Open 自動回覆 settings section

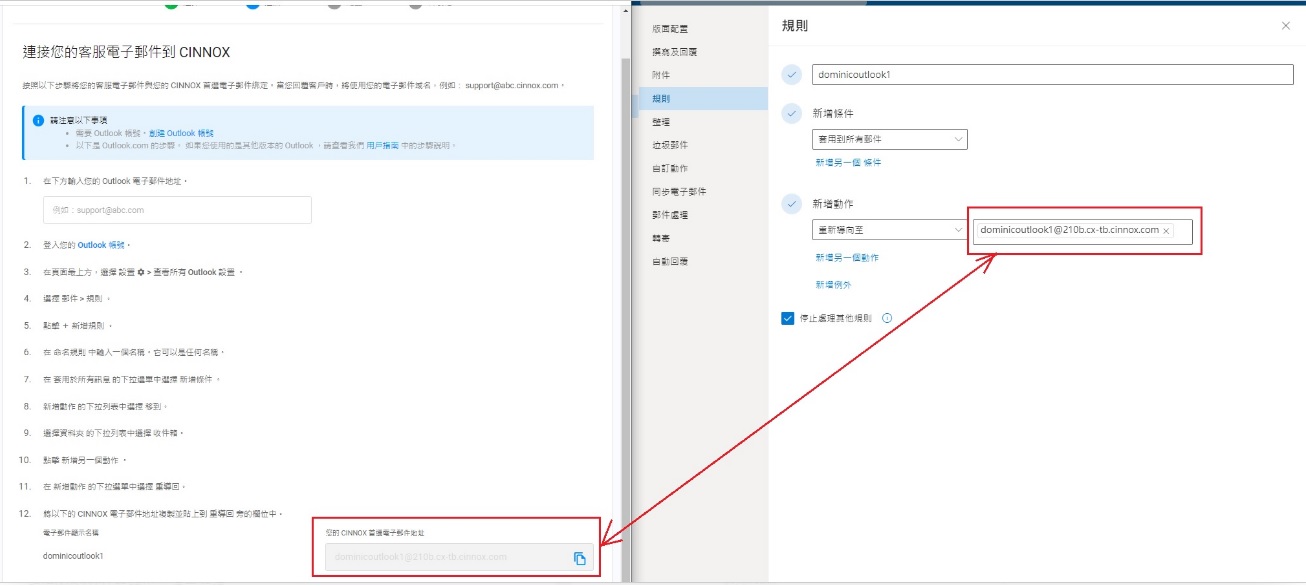click(670, 261)
